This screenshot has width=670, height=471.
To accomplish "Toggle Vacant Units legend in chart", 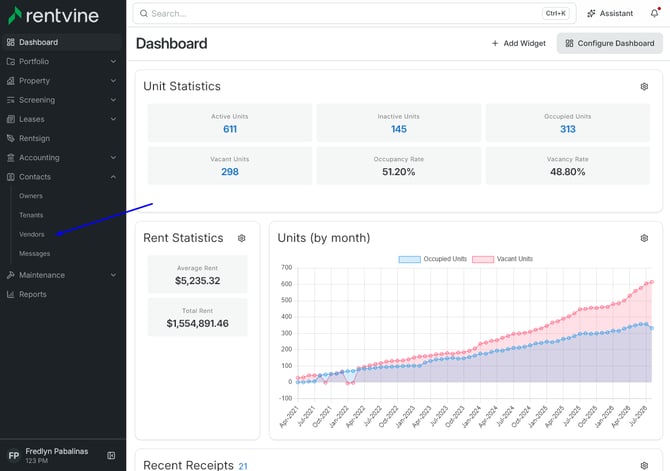I will point(502,259).
